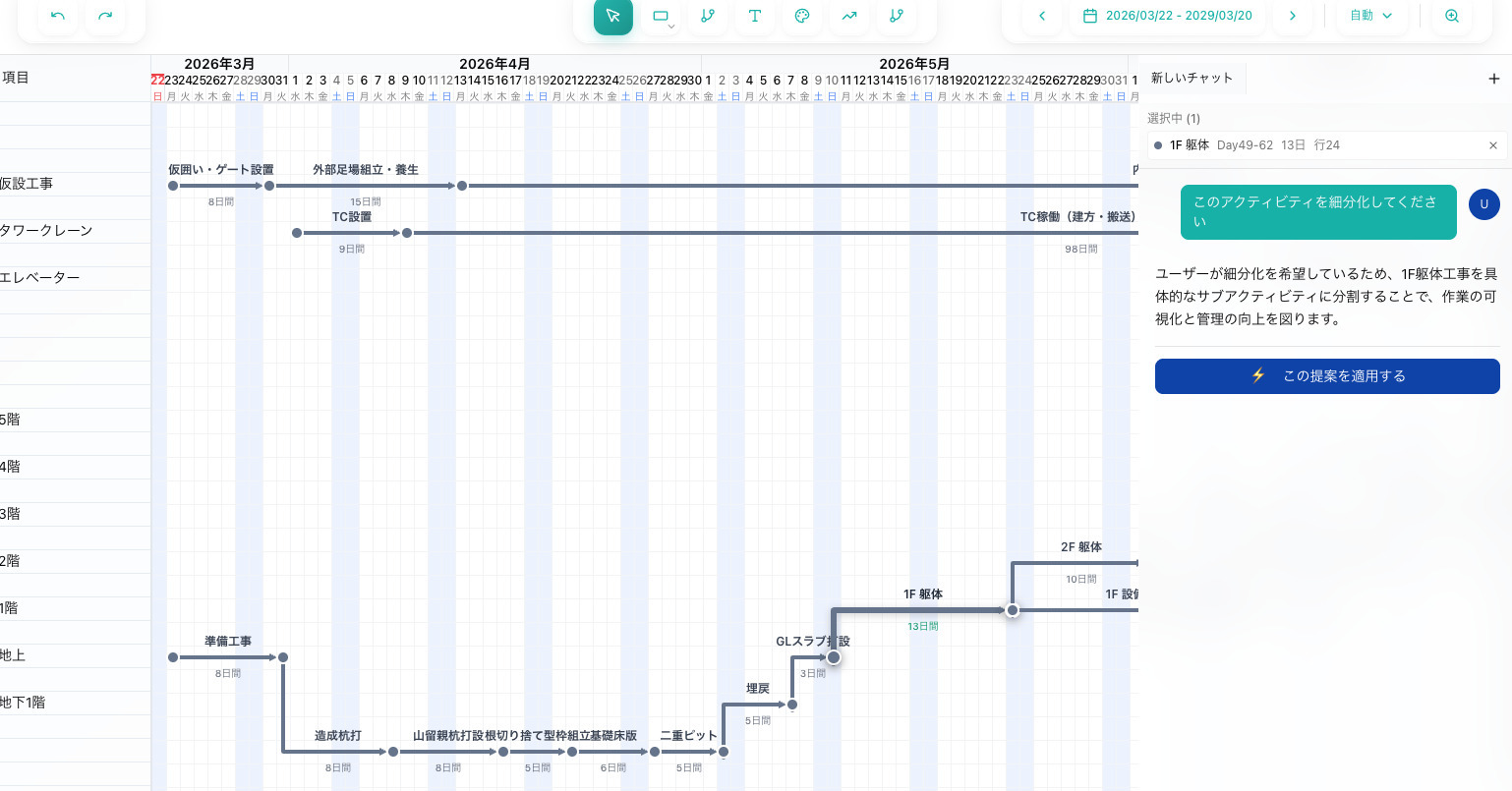Viewport: 1512px width, 791px height.
Task: Apply the proposal with この提案を適用する
Action: (x=1327, y=376)
